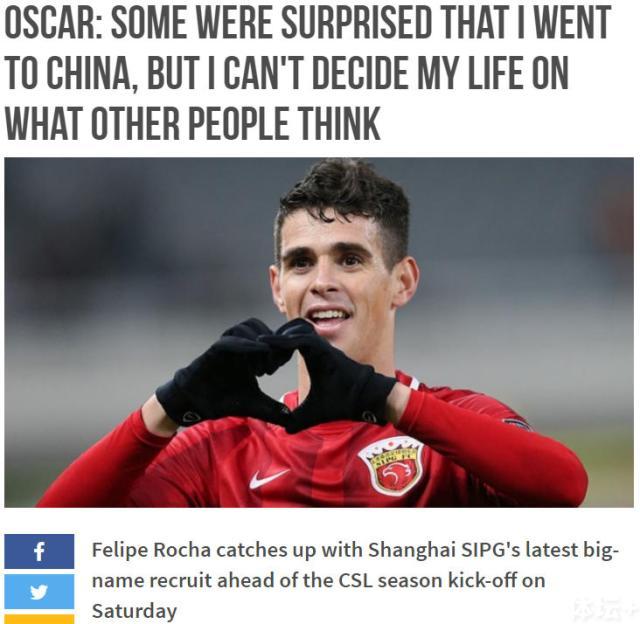Click the Shanghai SIPG club badge
This screenshot has width=640, height=624.
(x=391, y=465)
